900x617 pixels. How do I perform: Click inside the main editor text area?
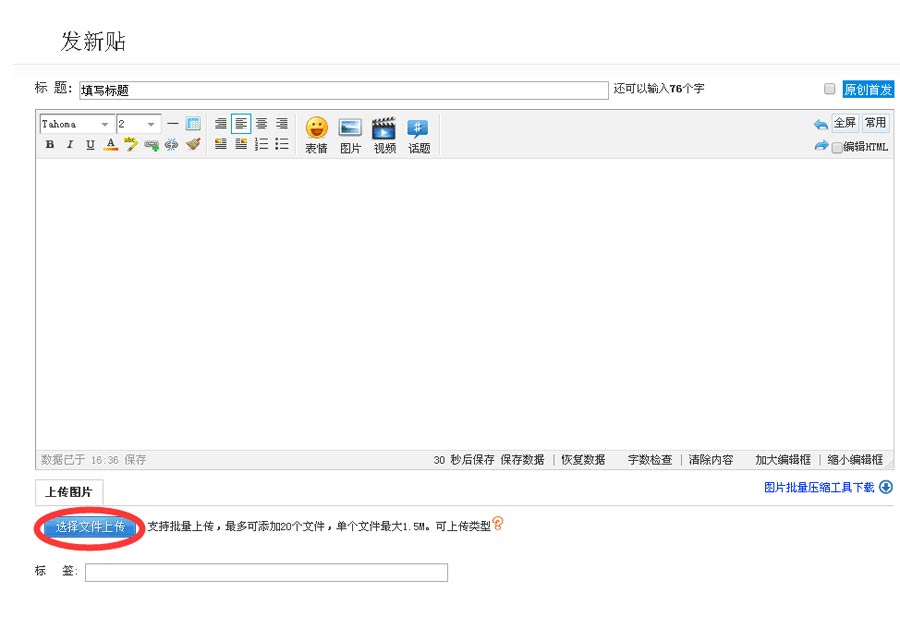tap(464, 304)
